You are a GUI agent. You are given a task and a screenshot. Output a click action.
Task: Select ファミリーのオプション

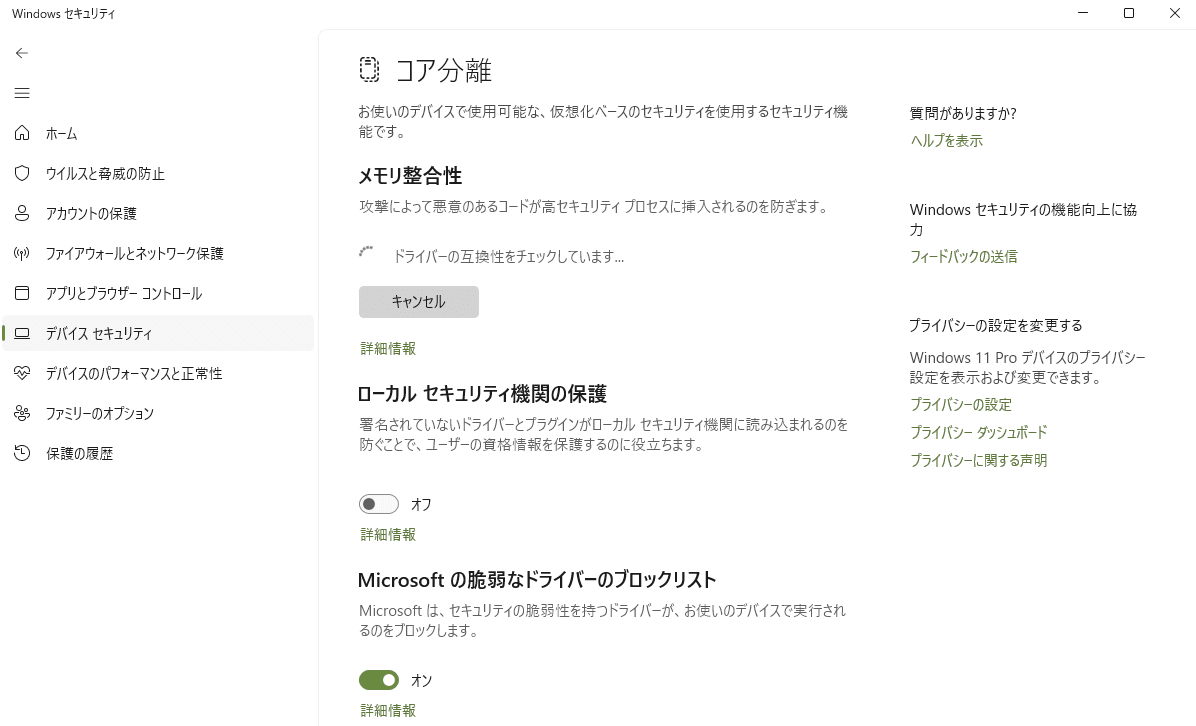pos(158,413)
